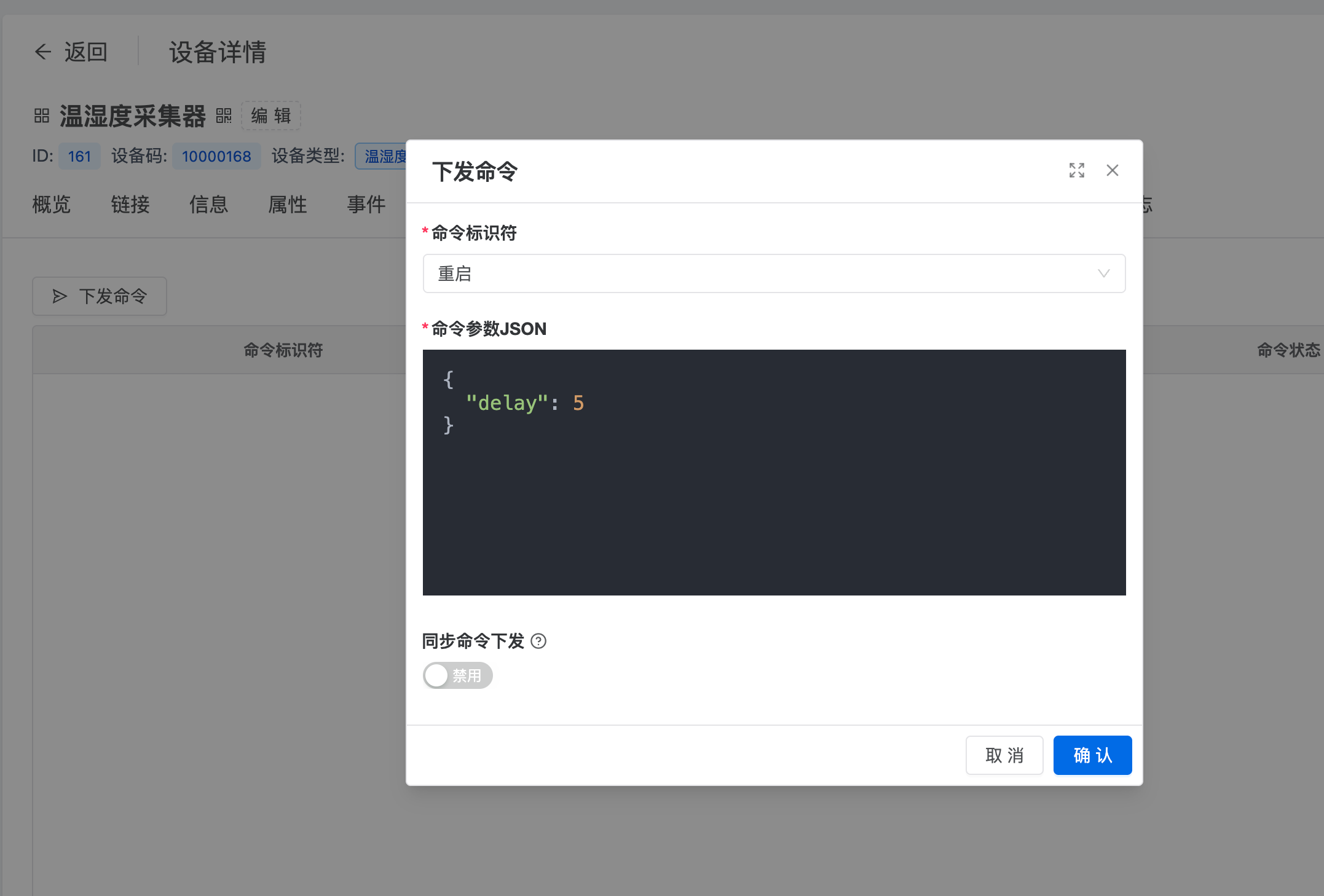1324x896 pixels.
Task: Click the grid icon before 温湿度采集器
Action: point(42,116)
